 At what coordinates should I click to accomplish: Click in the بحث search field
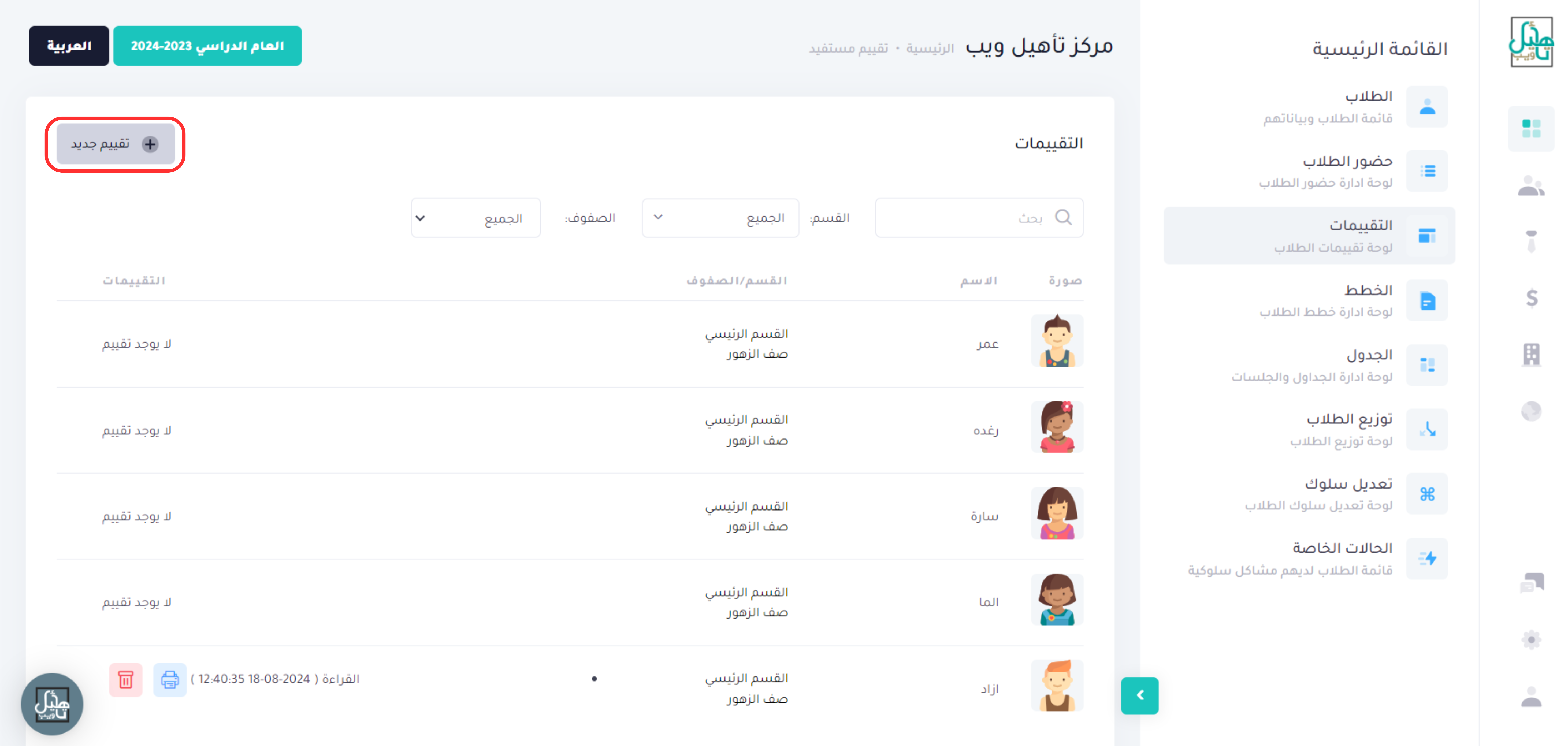pos(979,218)
